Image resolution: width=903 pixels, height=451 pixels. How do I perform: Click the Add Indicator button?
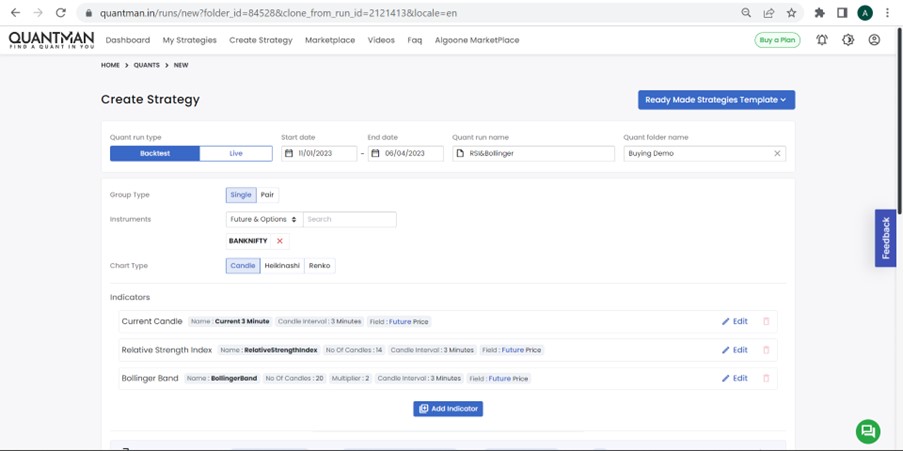tap(448, 409)
